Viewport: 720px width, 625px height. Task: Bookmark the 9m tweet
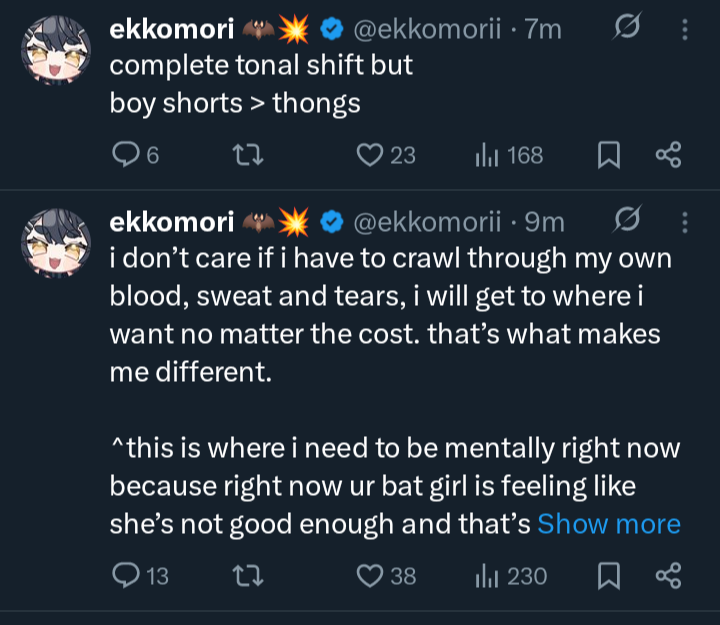[609, 576]
